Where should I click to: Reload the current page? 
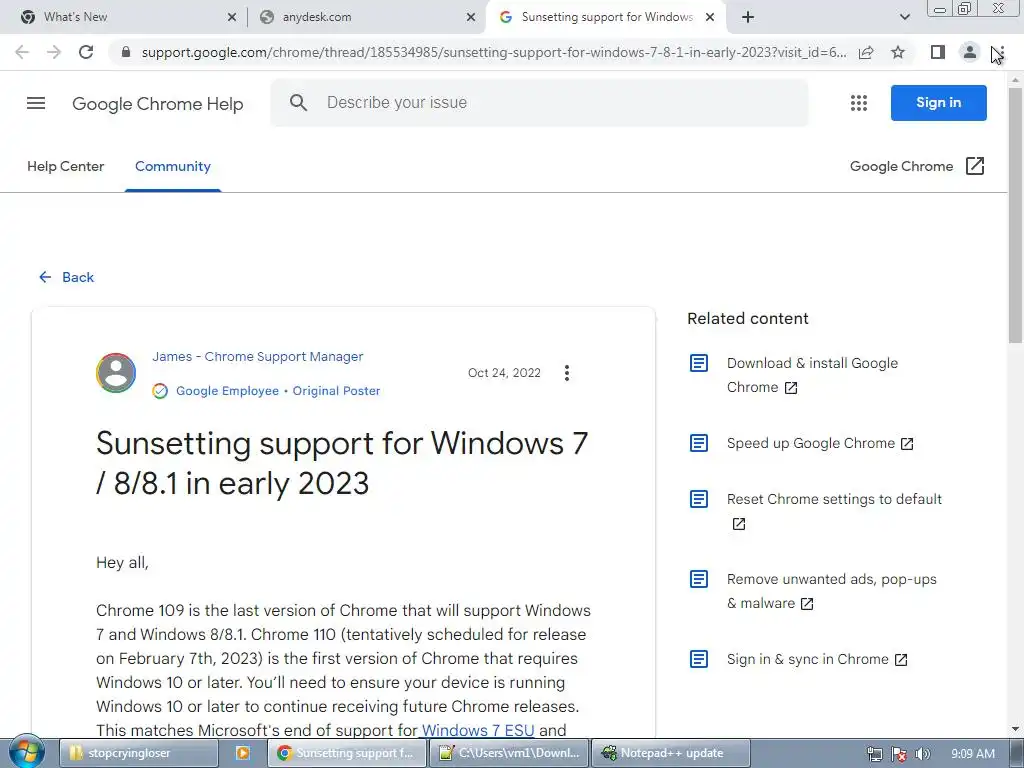pyautogui.click(x=86, y=52)
